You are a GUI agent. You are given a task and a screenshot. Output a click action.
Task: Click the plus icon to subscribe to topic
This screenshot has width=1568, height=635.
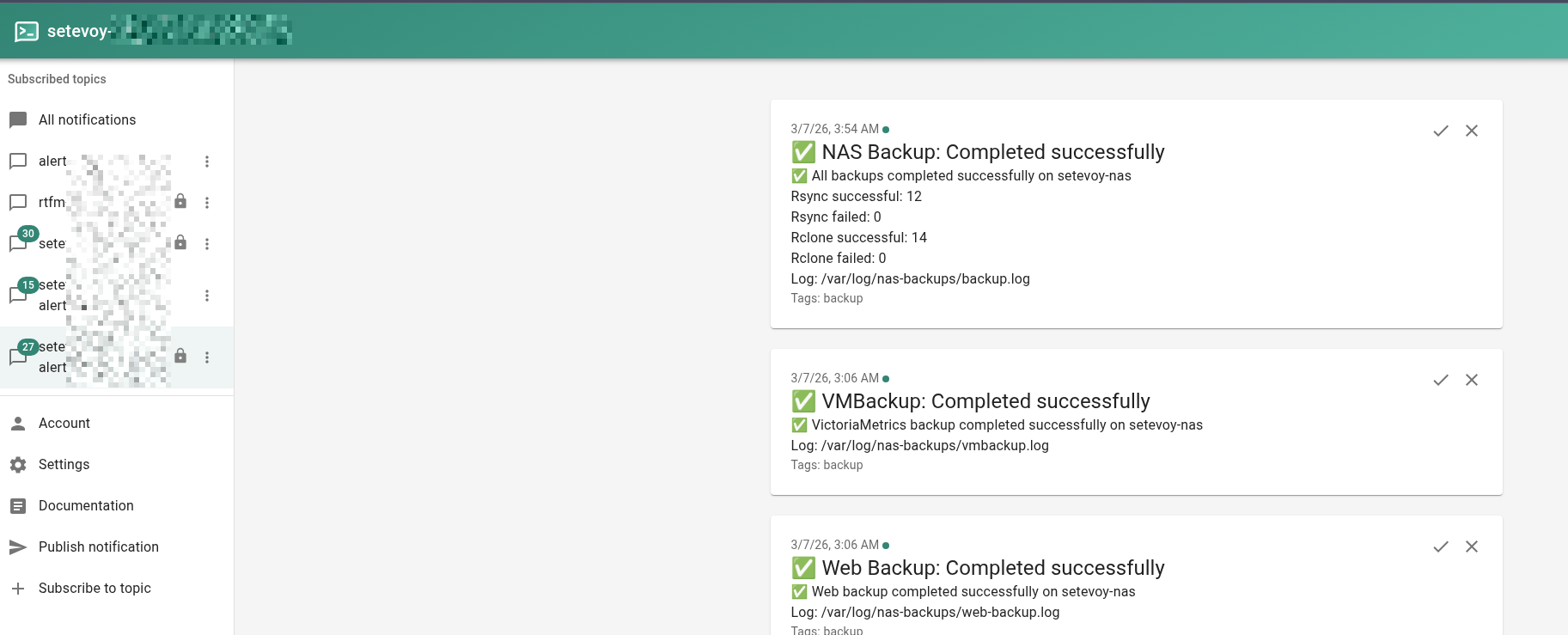18,589
